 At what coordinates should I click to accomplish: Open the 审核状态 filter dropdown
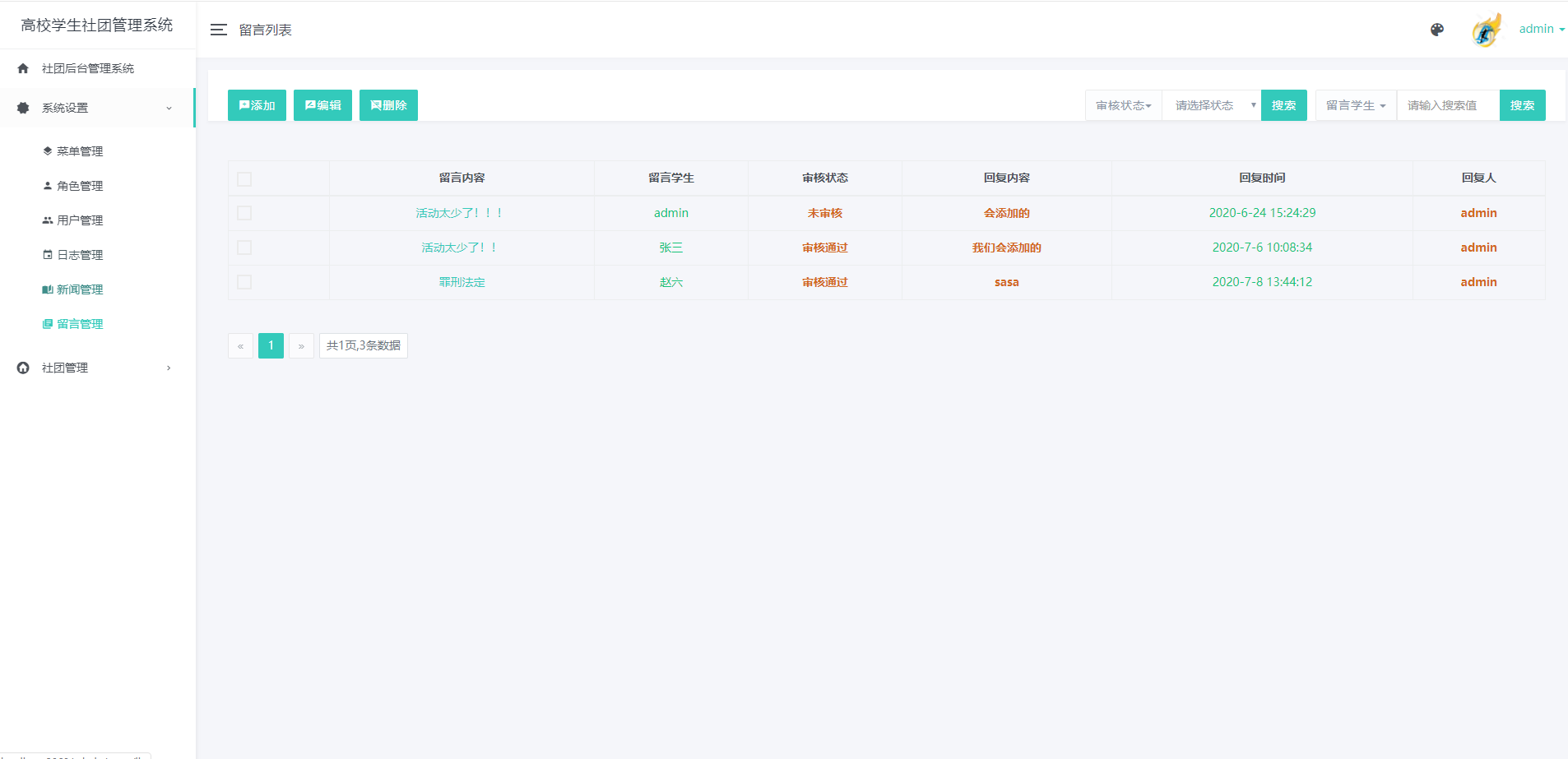coord(1124,105)
